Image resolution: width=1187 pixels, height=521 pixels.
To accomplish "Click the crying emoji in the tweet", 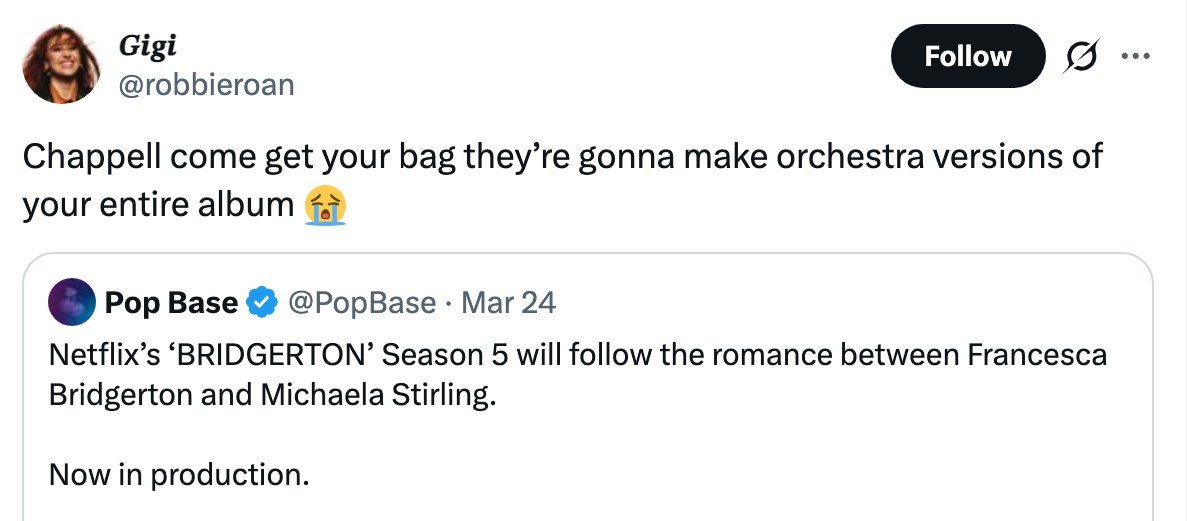I will point(327,205).
